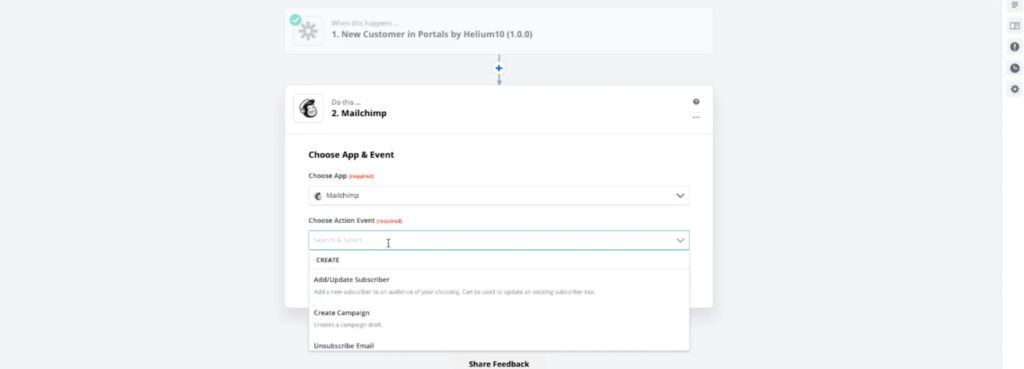Screen dimensions: 1024x369
Task: Select Unsubscribe Email action
Action: [499, 345]
